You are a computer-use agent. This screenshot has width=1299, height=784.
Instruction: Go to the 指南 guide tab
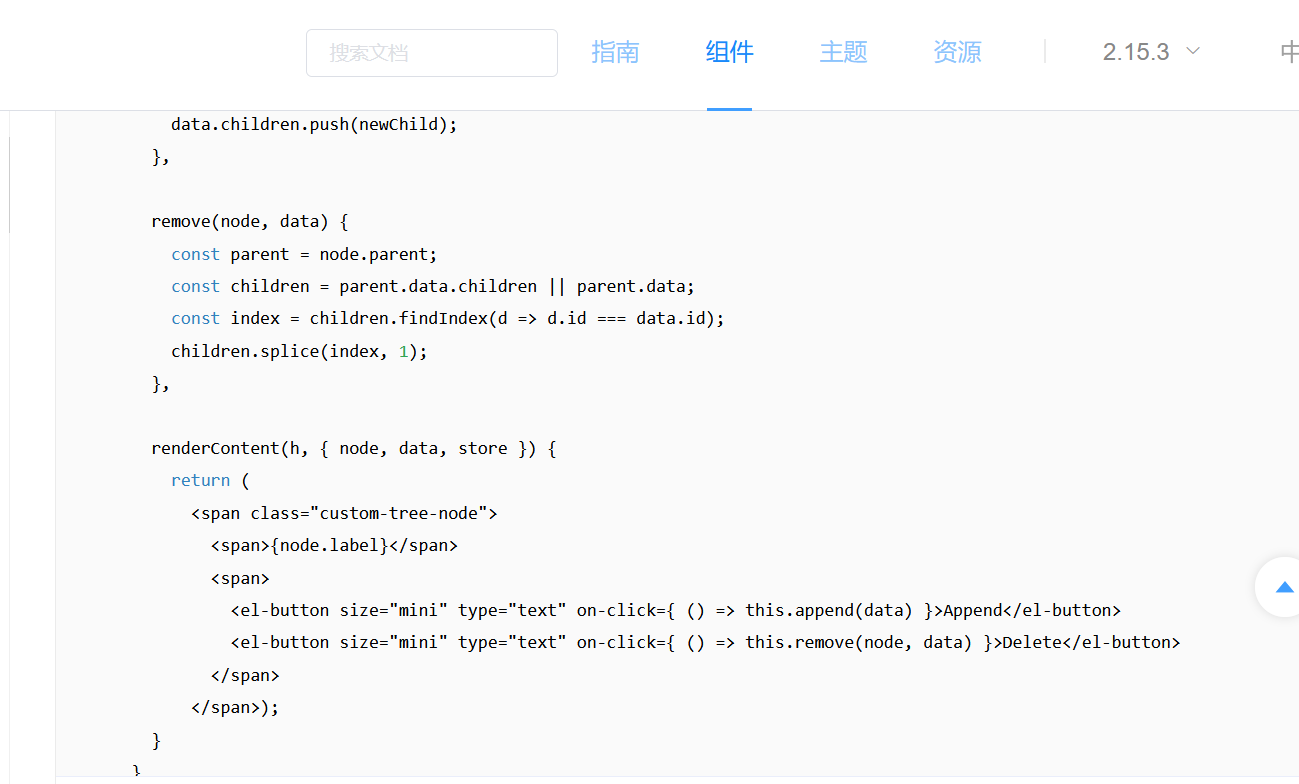click(615, 52)
